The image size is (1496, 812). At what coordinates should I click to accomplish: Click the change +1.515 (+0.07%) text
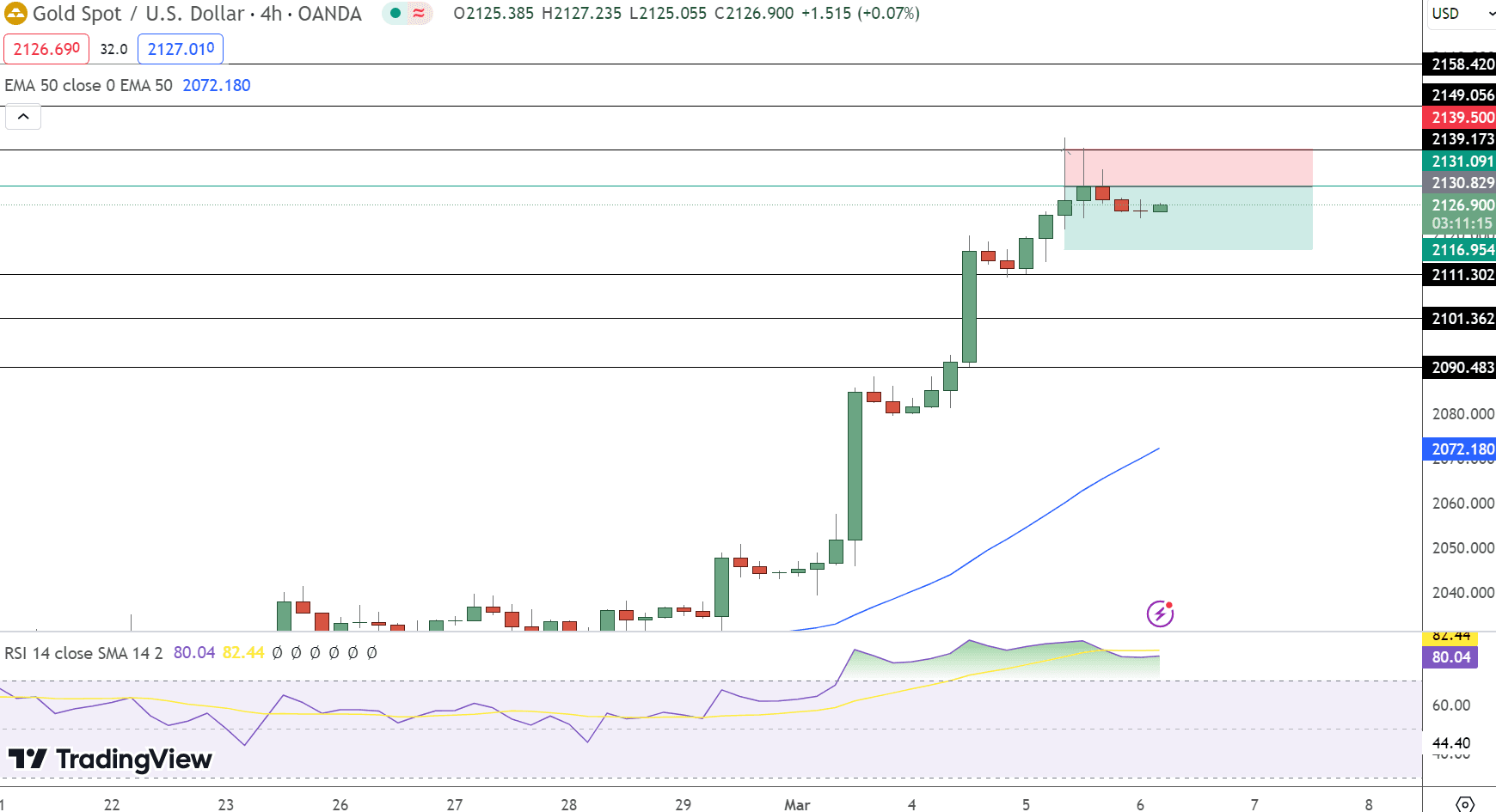(x=861, y=14)
